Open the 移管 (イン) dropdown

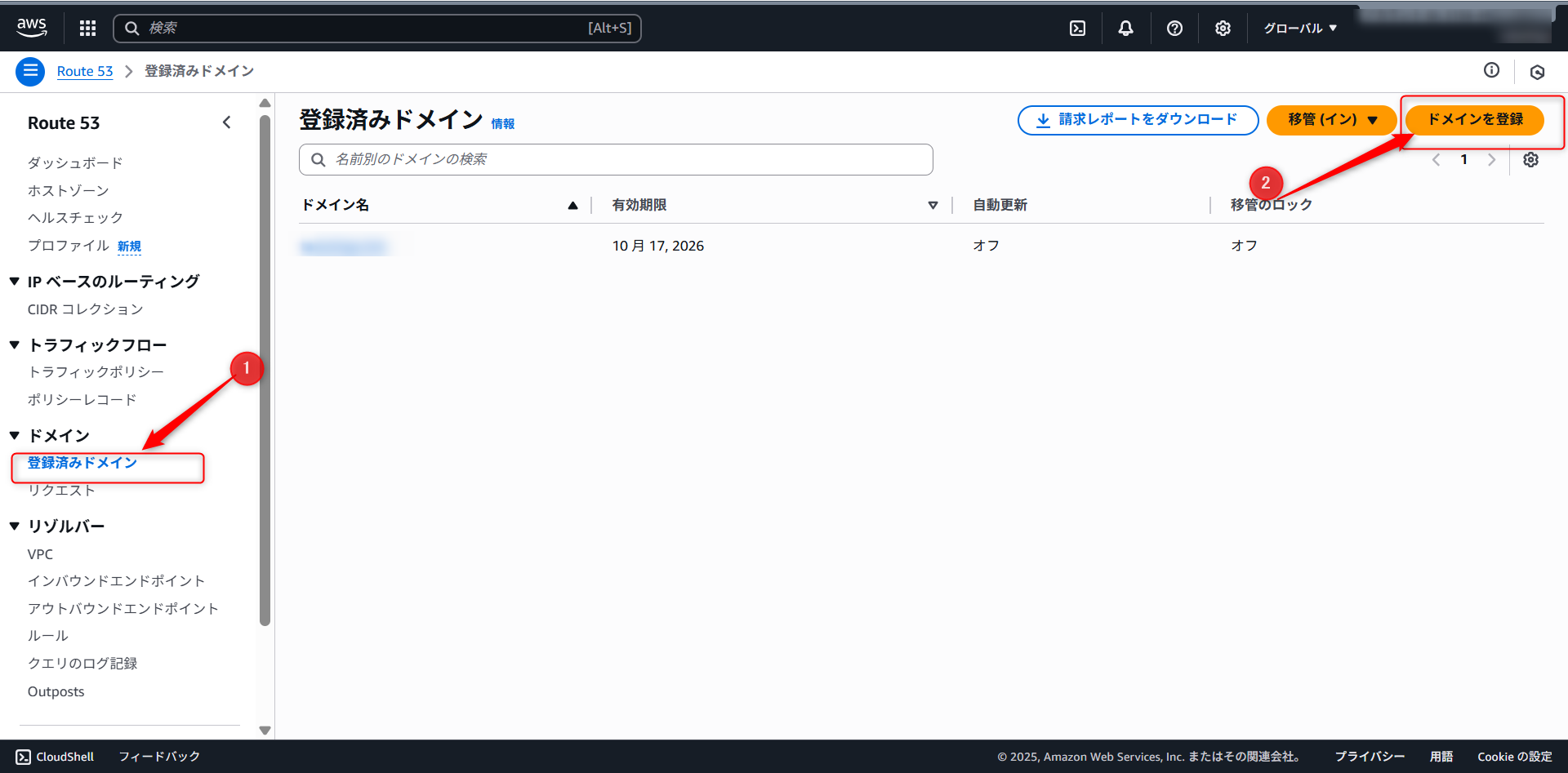(1331, 120)
